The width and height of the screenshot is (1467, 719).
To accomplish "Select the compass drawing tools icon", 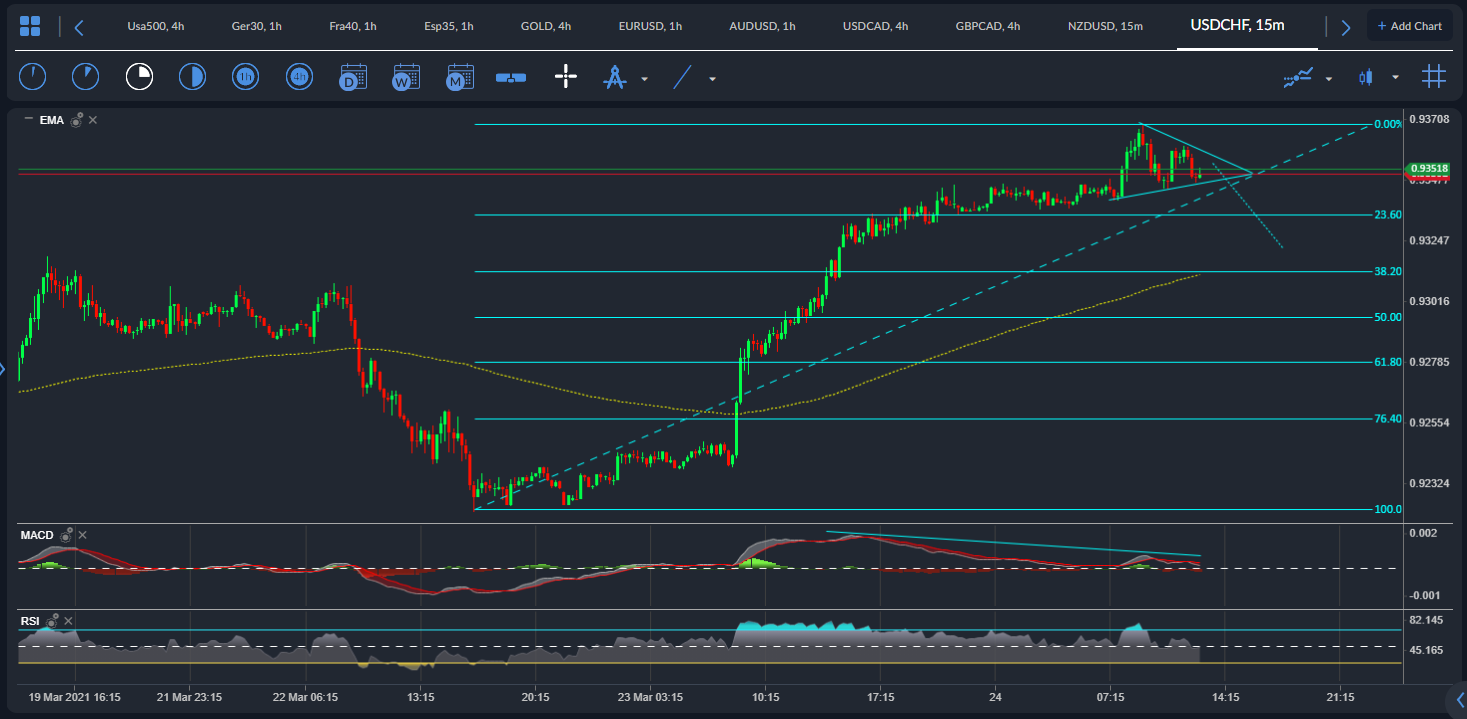I will (614, 77).
